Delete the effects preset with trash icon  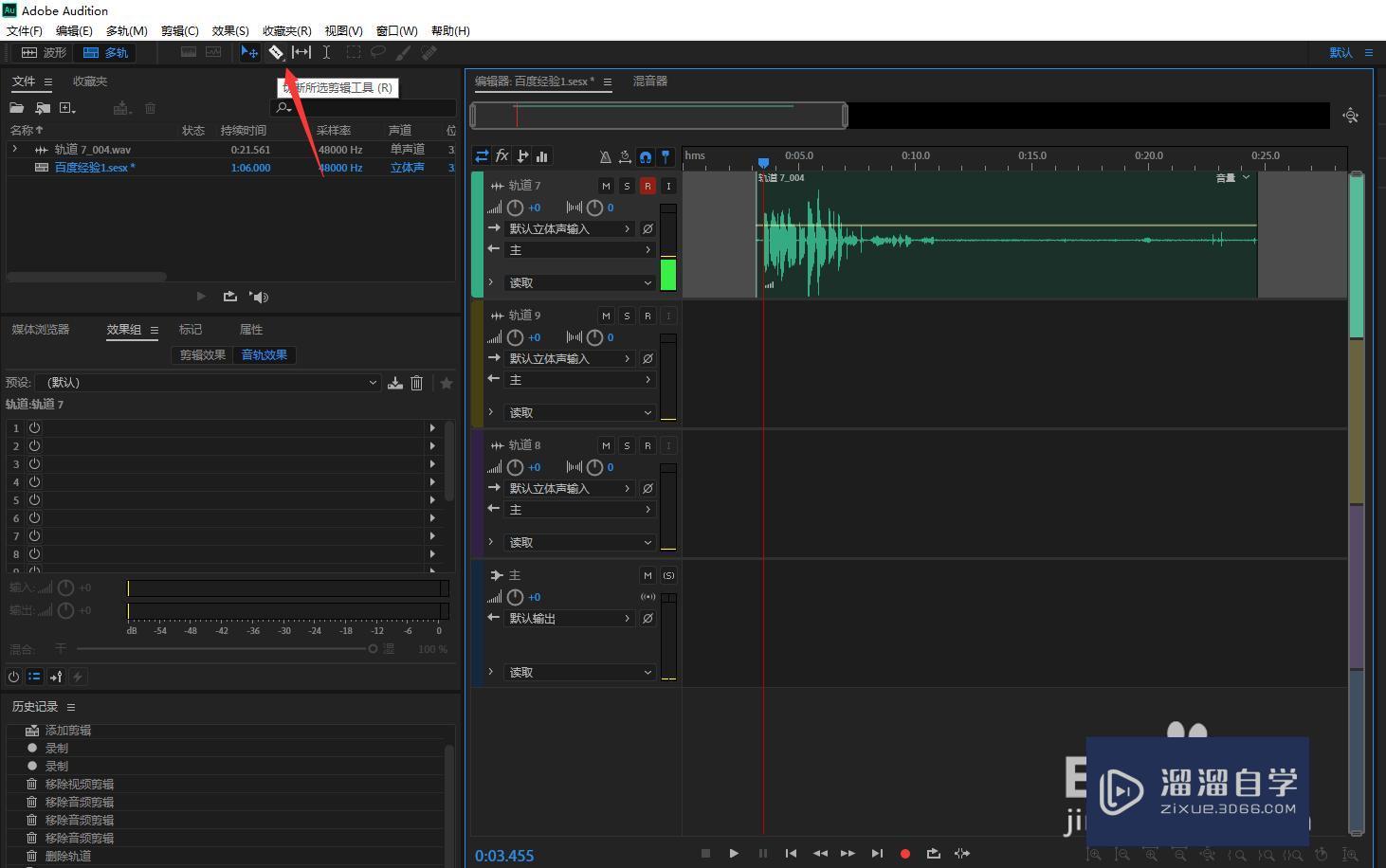point(416,383)
